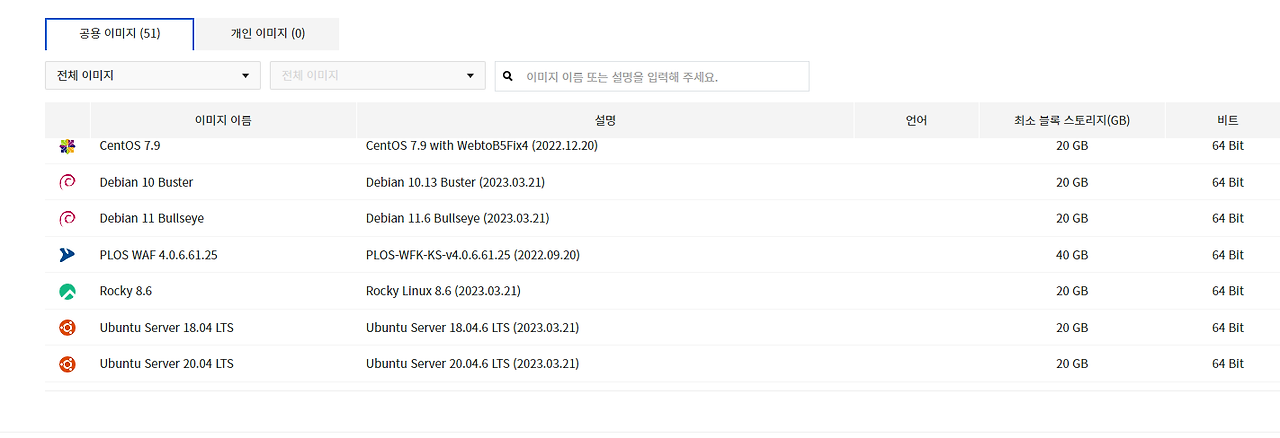
Task: Click description CentOS 7.9 with WebtoB5Fix4
Action: click(x=482, y=146)
